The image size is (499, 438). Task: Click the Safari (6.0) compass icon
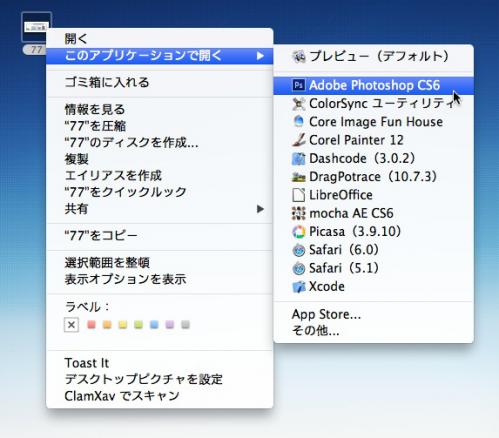[x=299, y=250]
